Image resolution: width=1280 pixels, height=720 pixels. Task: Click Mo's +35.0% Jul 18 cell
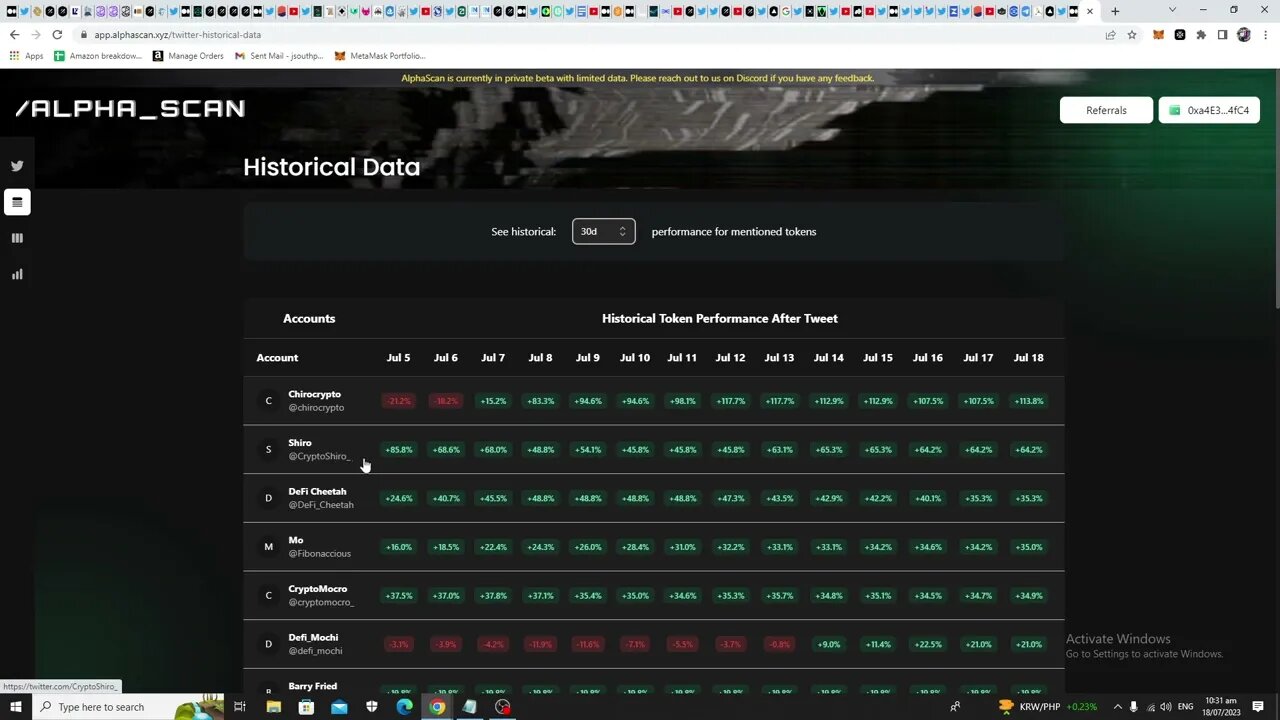click(1028, 547)
